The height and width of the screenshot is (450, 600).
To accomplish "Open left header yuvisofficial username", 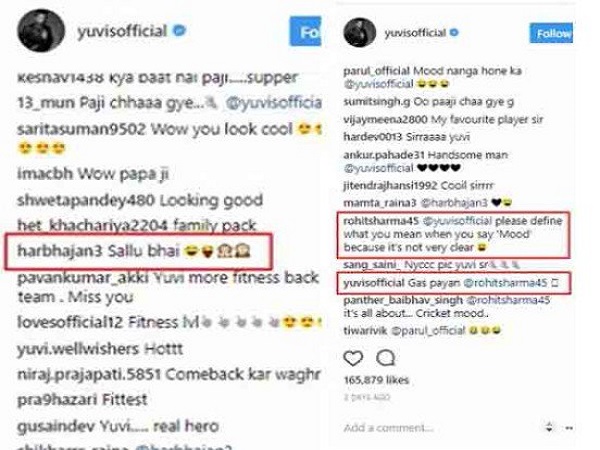I will pos(122,31).
